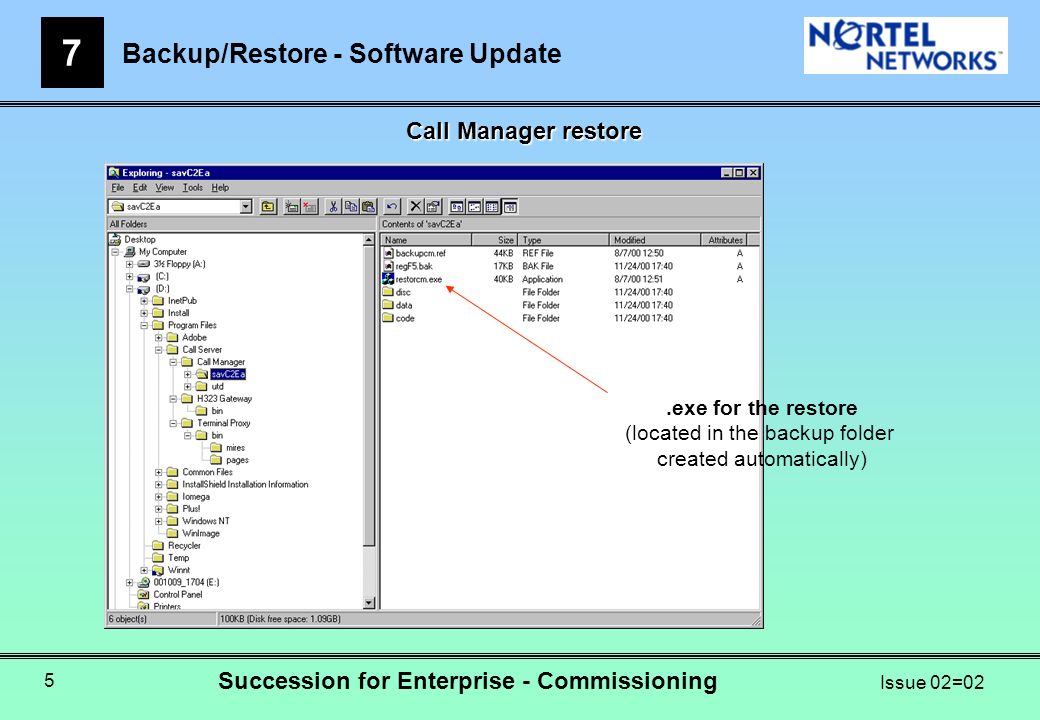Select the WinImage folder
Viewport: 1040px width, 720px height.
(200, 534)
